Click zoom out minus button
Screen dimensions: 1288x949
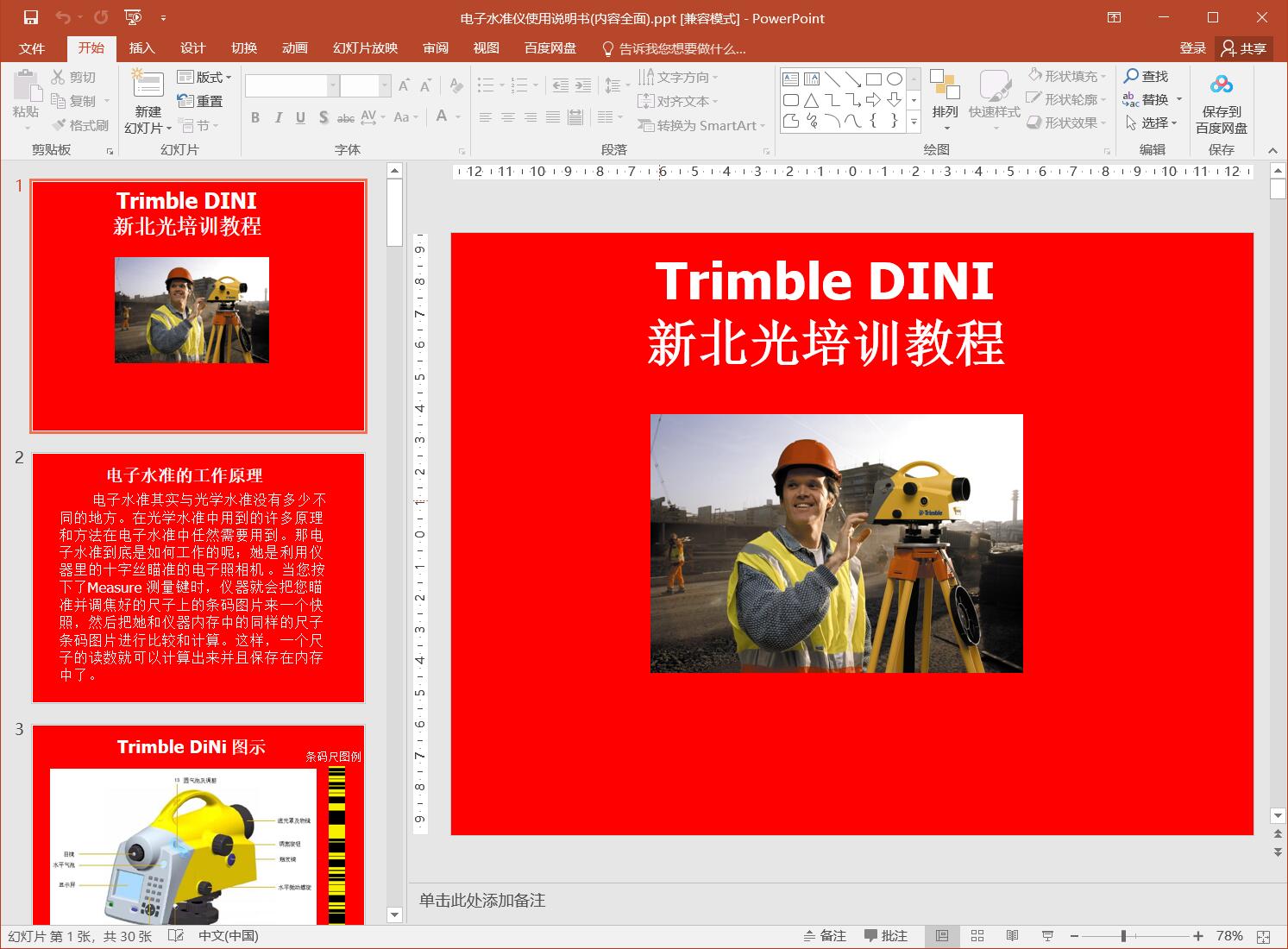(x=1074, y=936)
